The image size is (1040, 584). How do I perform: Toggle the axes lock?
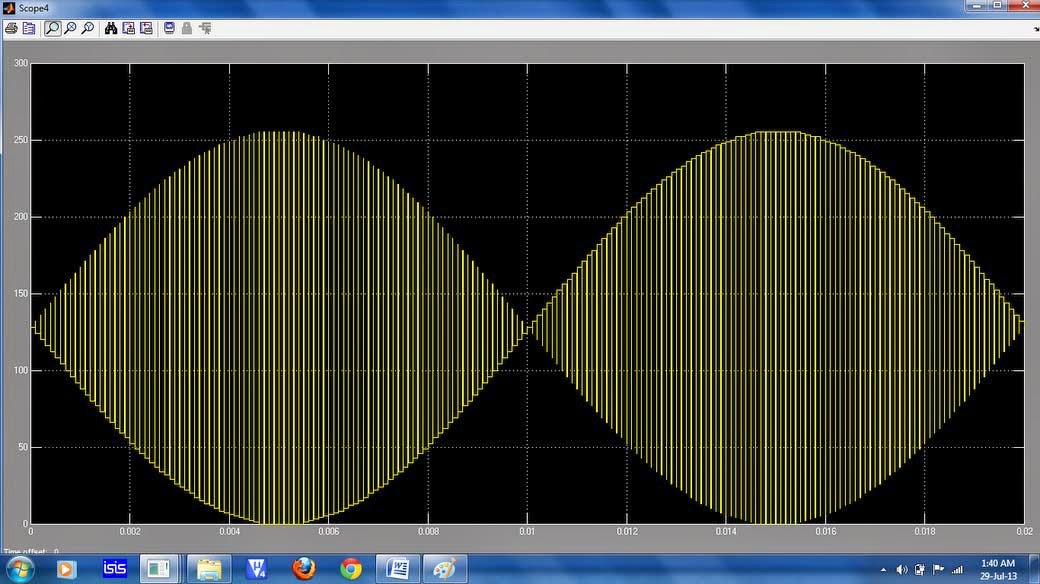(186, 29)
